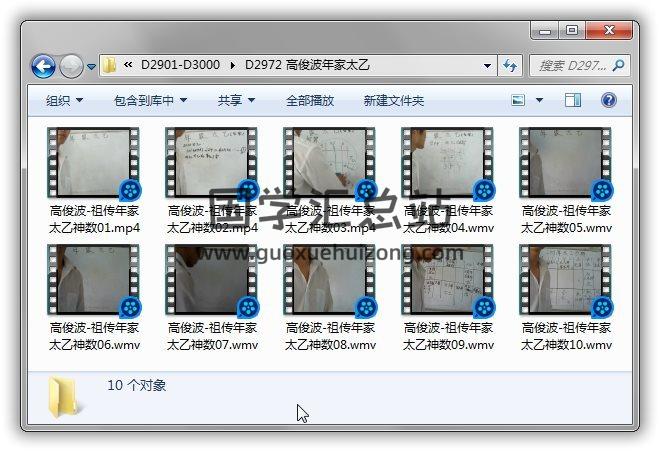The width and height of the screenshot is (660, 452).
Task: Click file name 高俊波-祖传年家太乙神数06.wmv
Action: pos(94,336)
